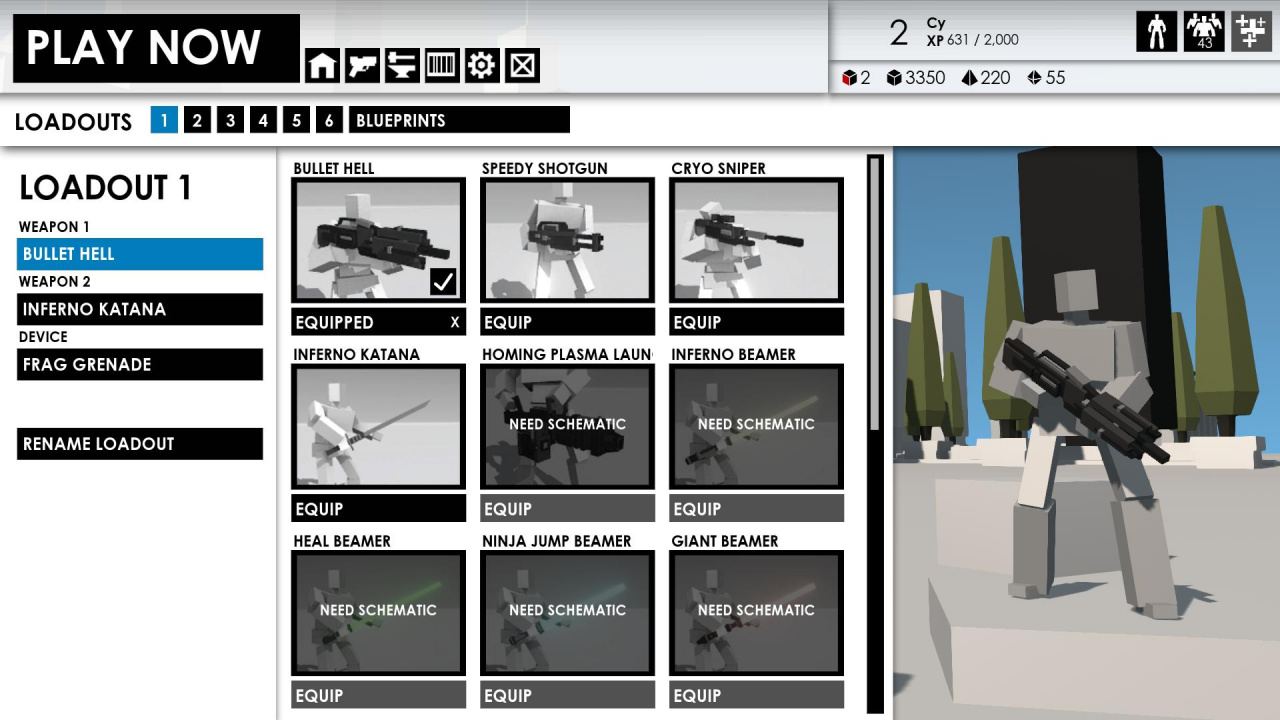Switch to loadout tab 3
The width and height of the screenshot is (1280, 720).
point(230,120)
